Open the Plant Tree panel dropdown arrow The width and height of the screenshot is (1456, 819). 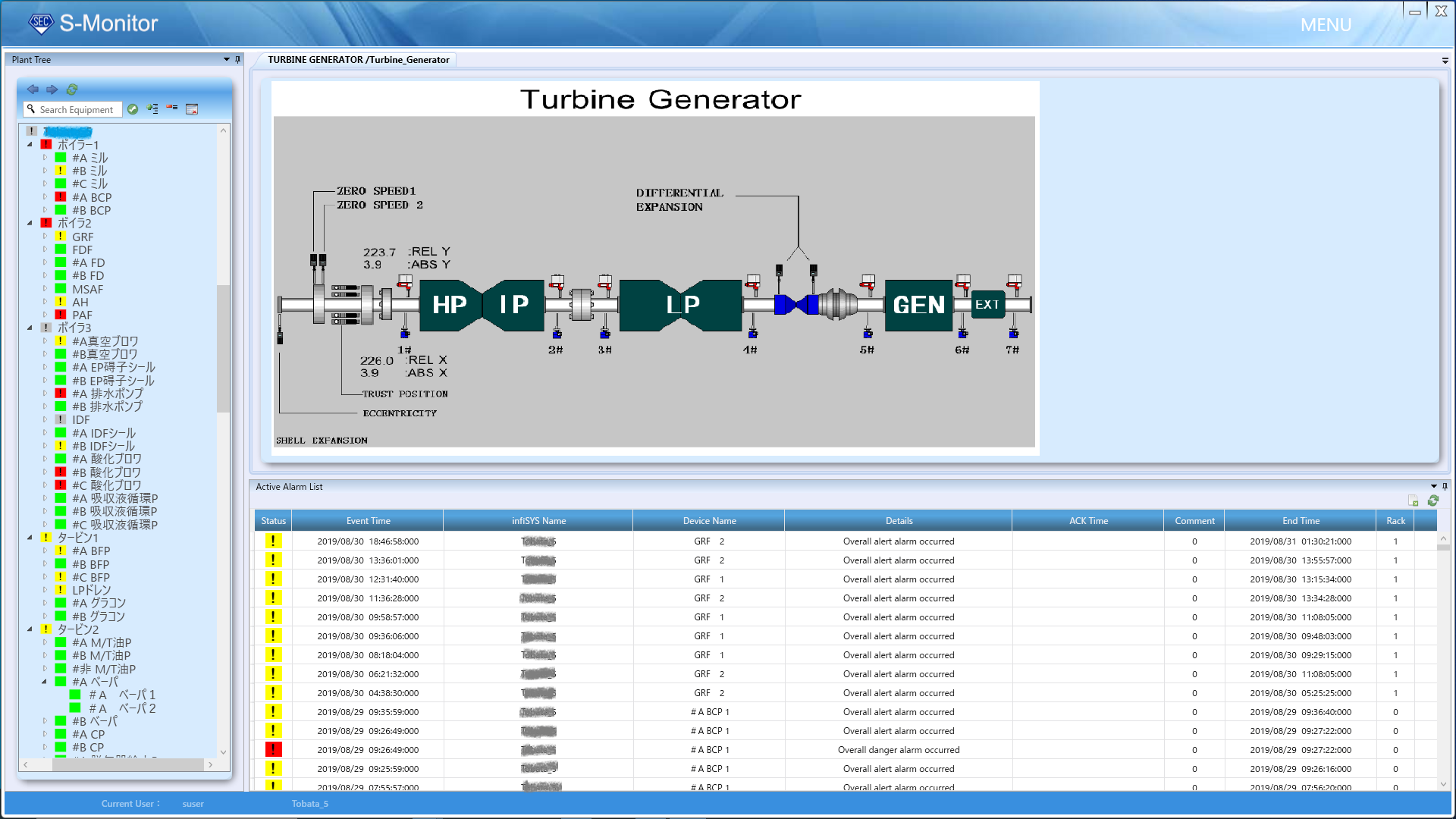click(x=226, y=59)
